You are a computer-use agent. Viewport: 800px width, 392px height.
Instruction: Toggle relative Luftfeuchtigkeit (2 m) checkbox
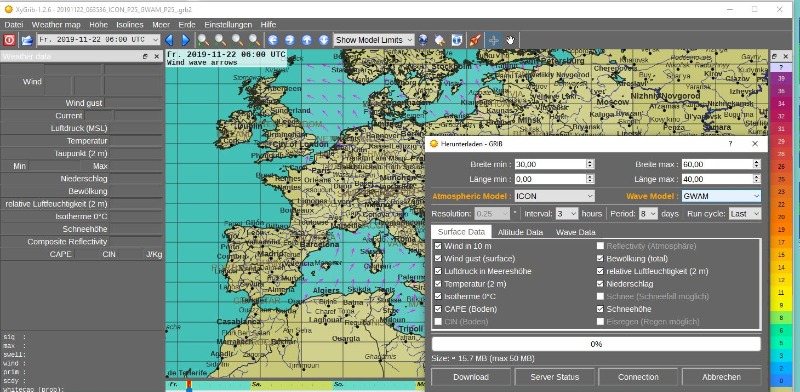tap(601, 271)
